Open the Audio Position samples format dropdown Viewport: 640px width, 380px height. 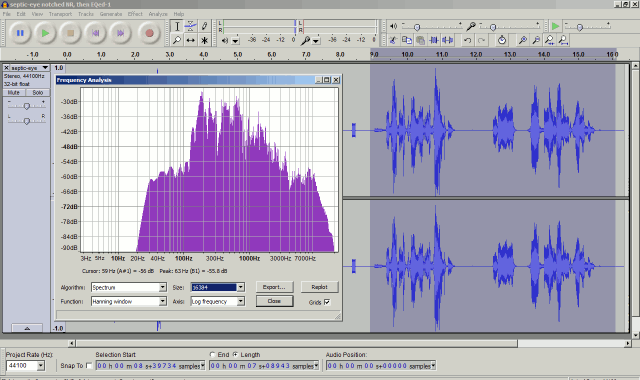click(433, 366)
